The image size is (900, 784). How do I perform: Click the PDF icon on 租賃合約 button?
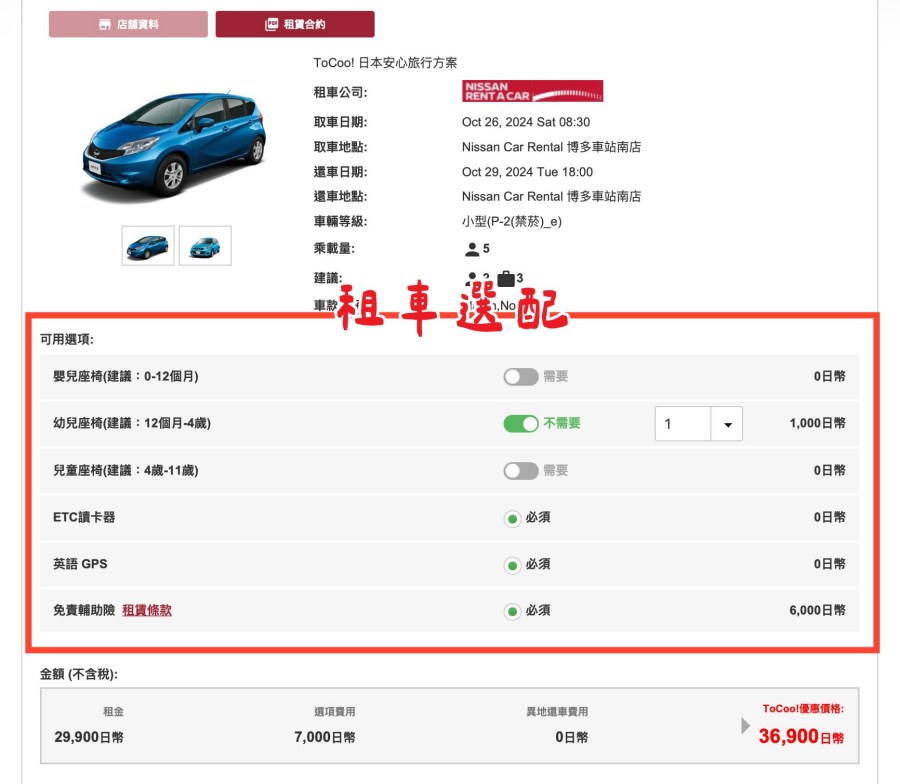[271, 24]
